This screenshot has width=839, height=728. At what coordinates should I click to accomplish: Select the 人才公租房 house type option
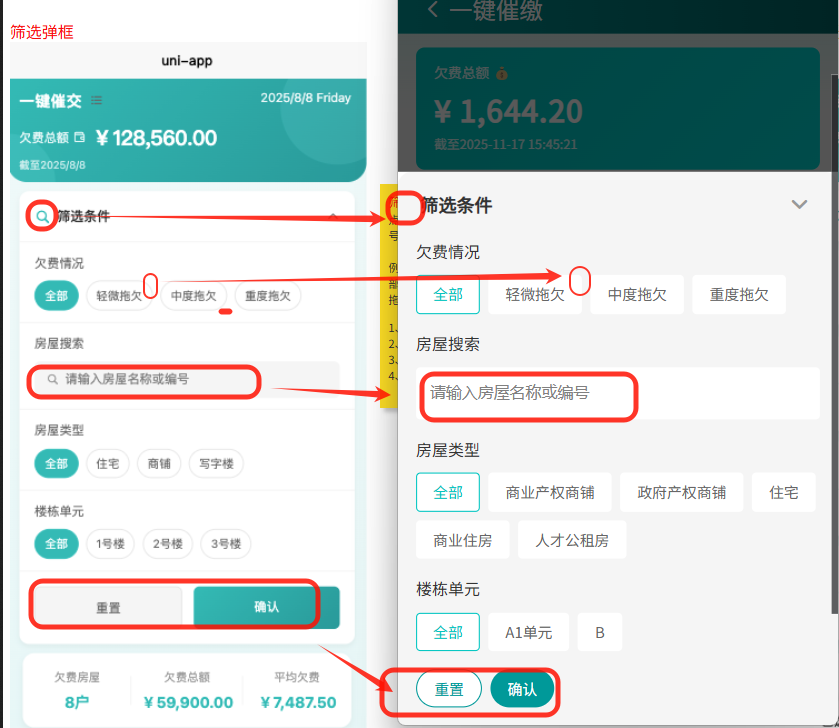coord(571,540)
